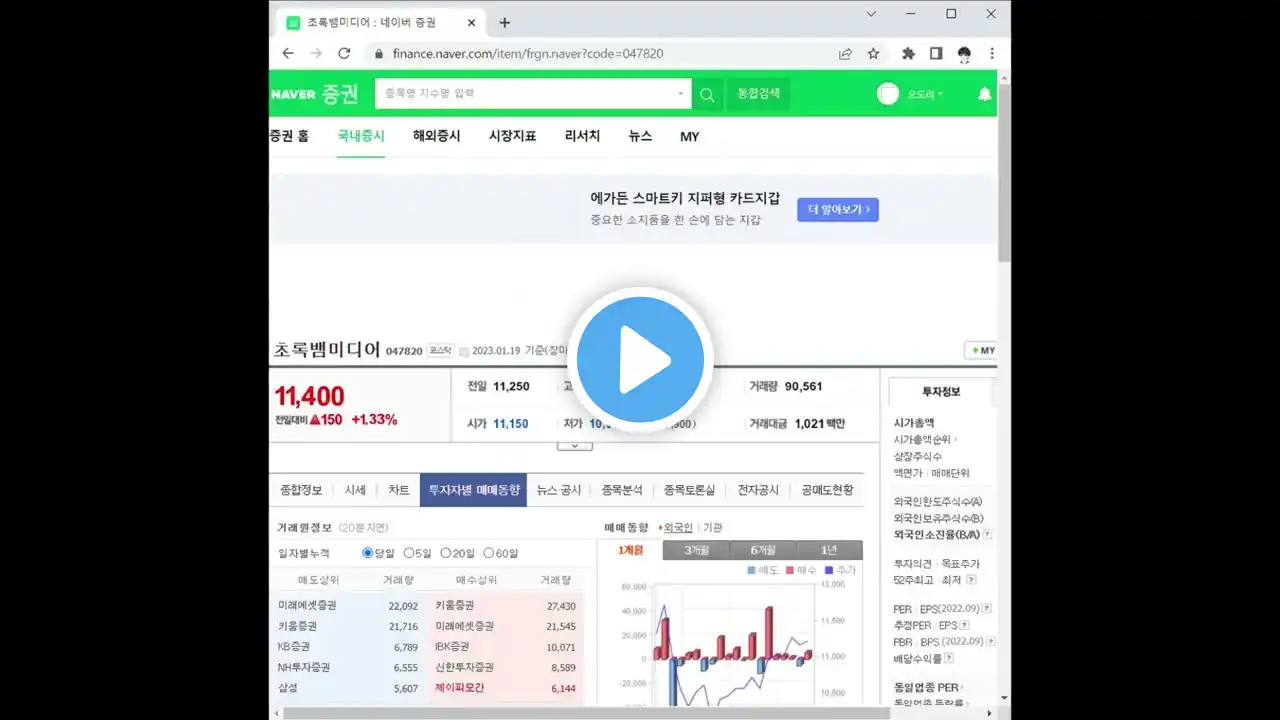The height and width of the screenshot is (720, 1280).
Task: Switch to the 종목토론실 tab
Action: click(690, 490)
